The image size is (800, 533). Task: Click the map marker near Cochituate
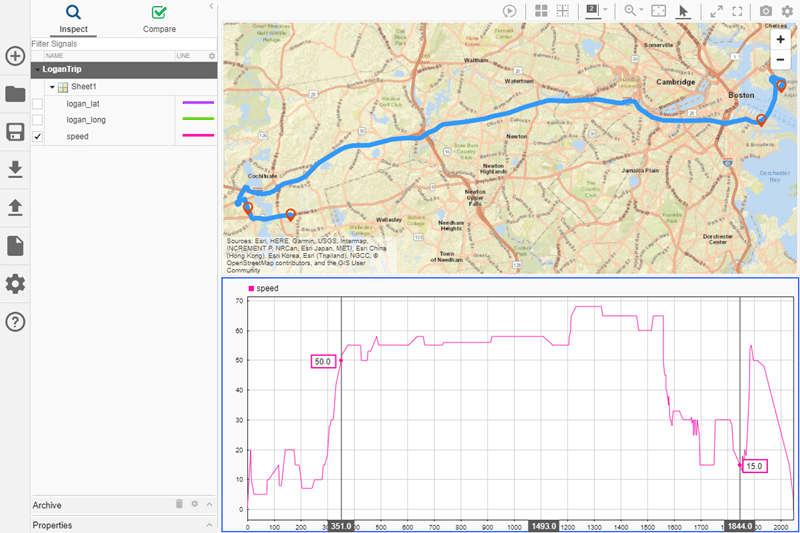pyautogui.click(x=248, y=208)
